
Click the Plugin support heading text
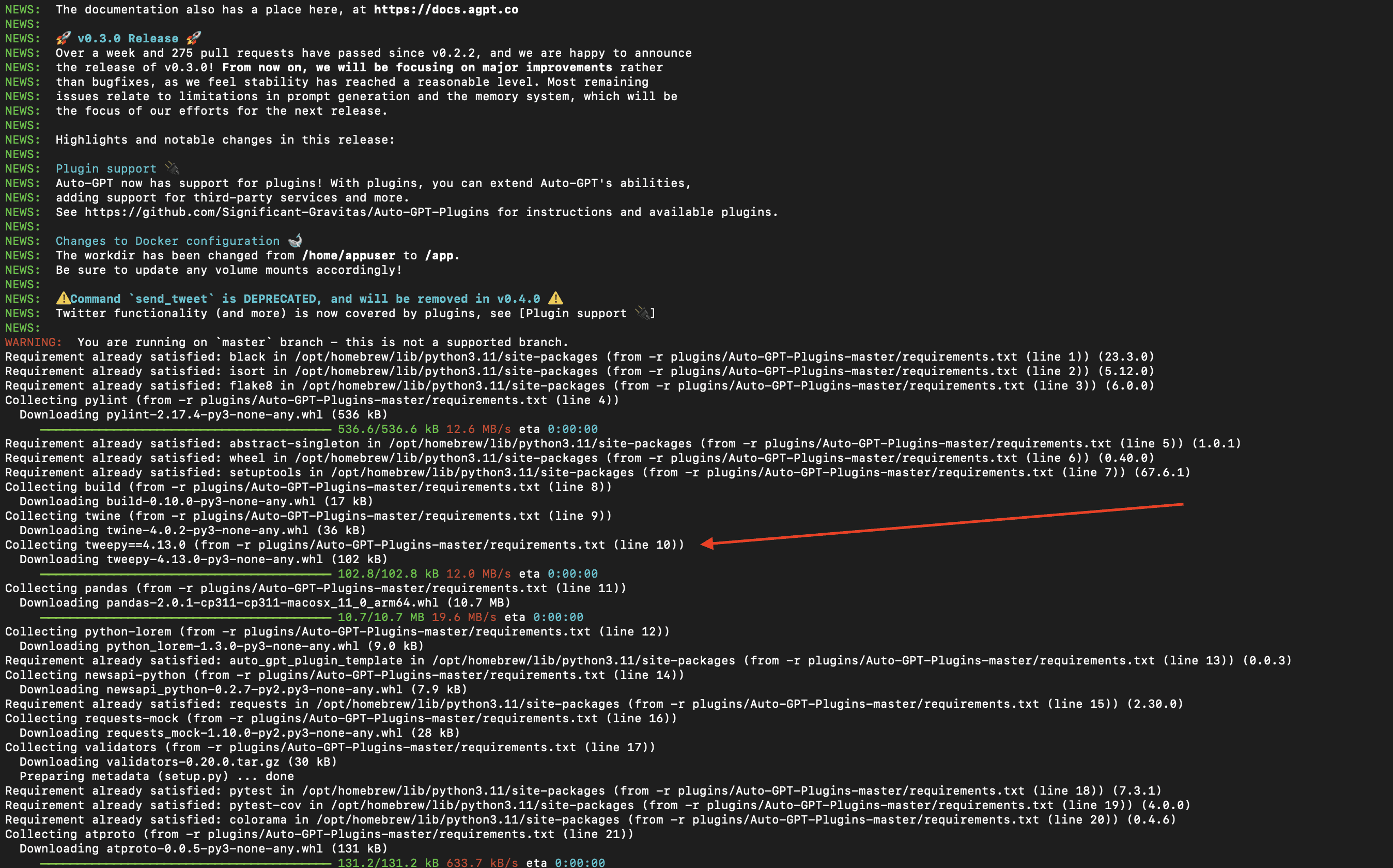pos(105,169)
